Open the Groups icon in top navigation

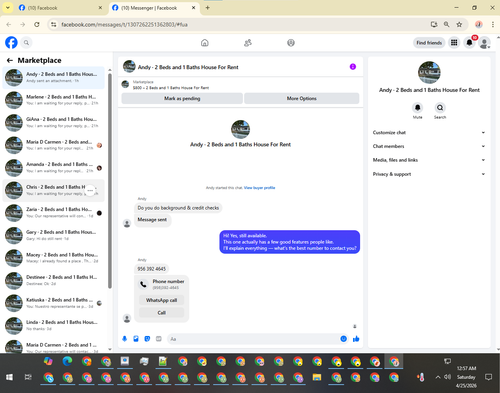(x=291, y=43)
